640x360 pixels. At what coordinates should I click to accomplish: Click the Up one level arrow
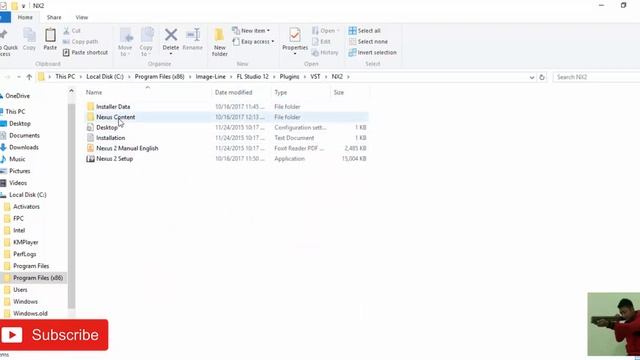click(x=29, y=77)
